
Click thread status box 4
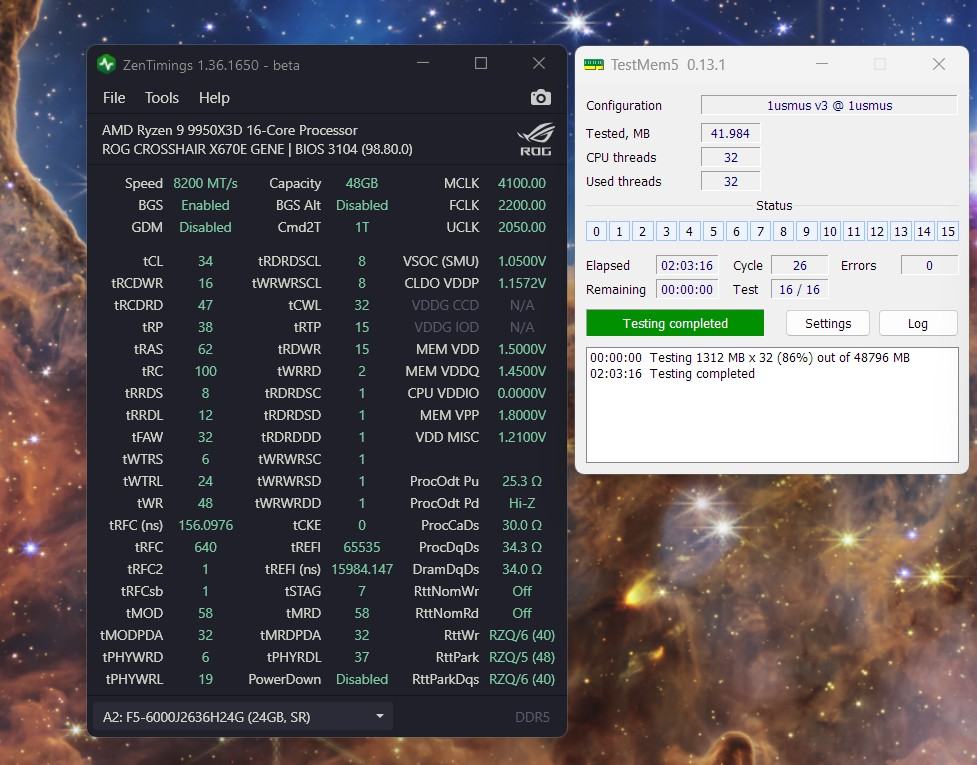click(689, 232)
